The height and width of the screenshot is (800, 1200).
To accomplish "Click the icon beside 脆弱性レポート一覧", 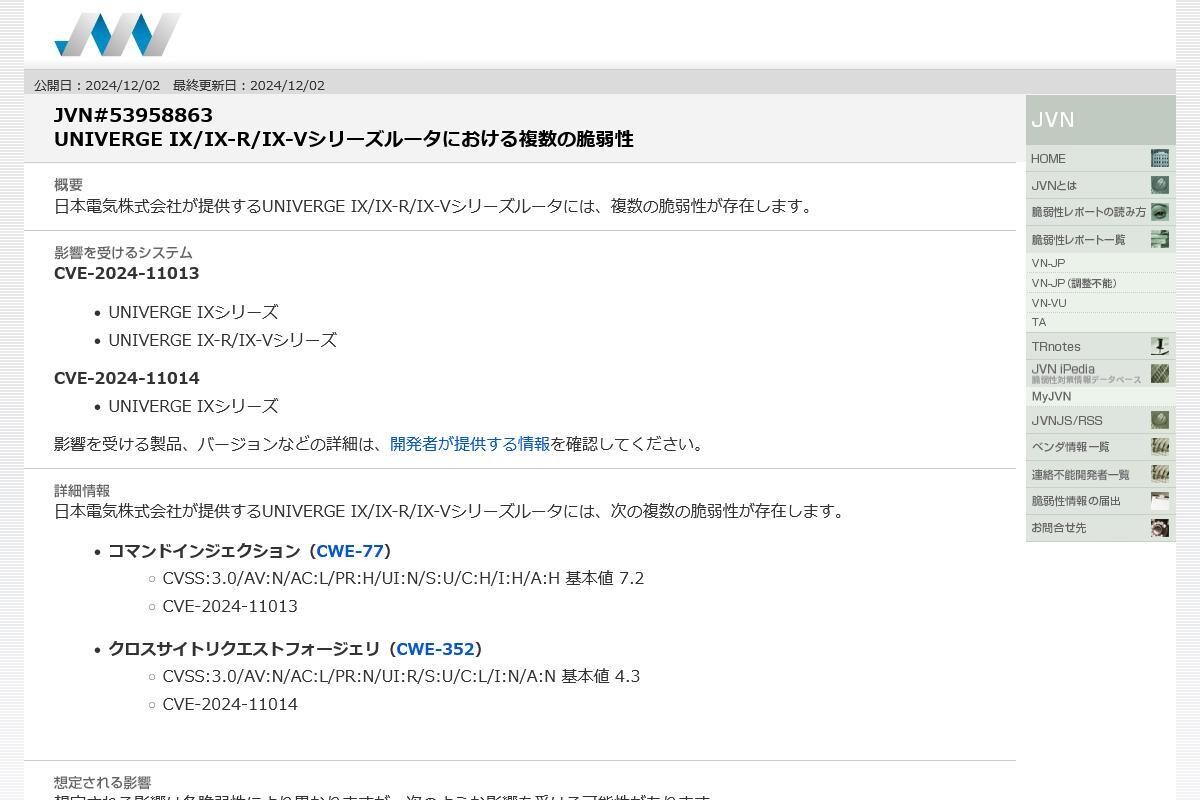I will point(1160,239).
